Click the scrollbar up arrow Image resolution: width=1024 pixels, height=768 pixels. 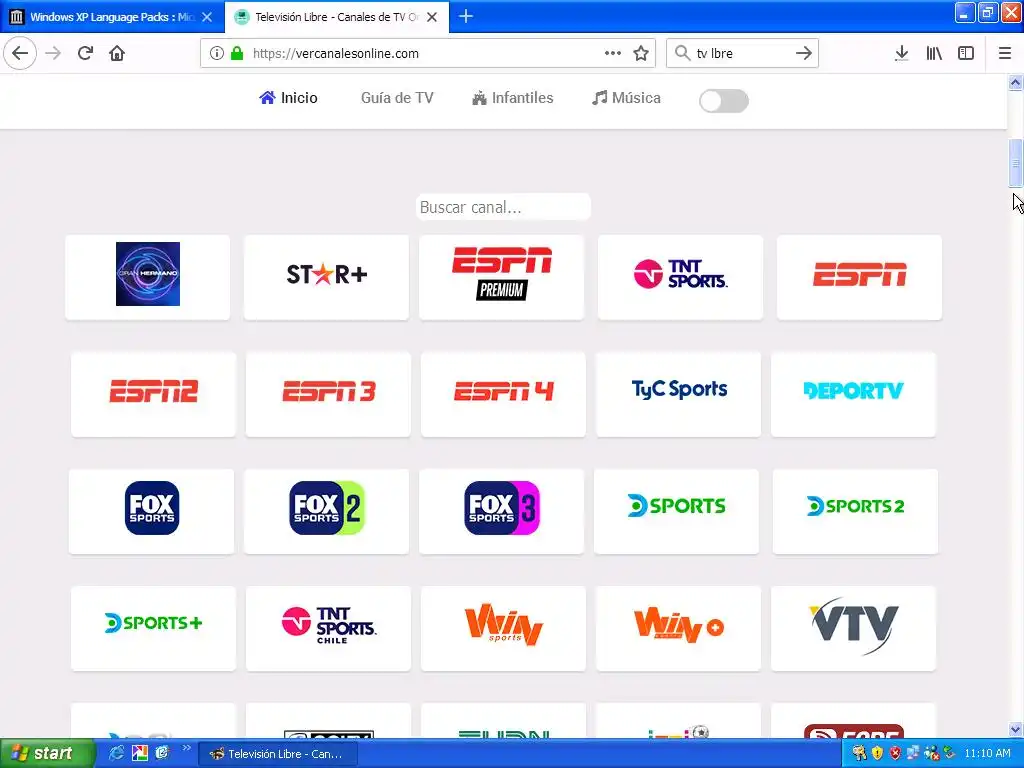(1015, 82)
